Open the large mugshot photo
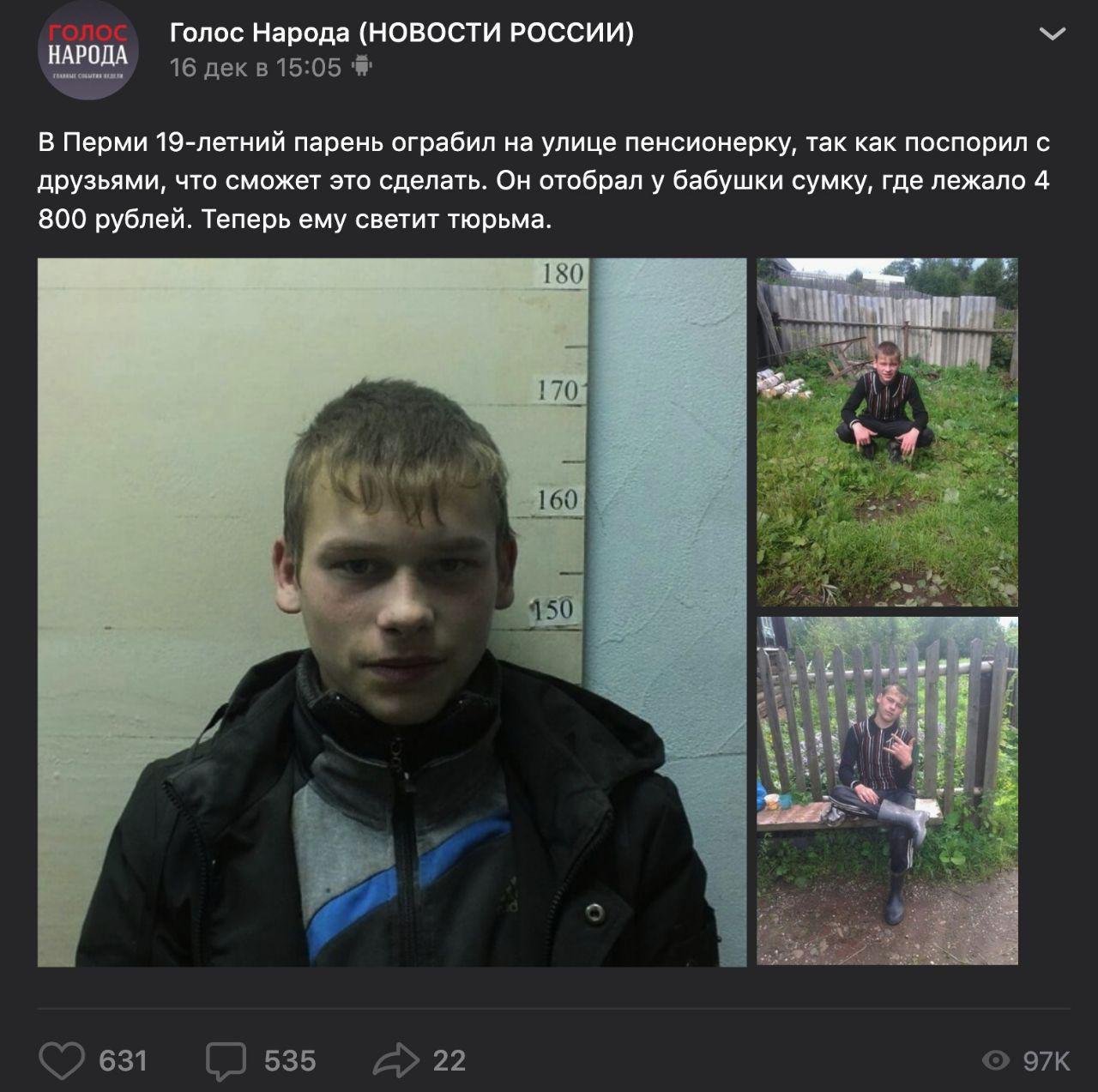This screenshot has height=1092, width=1098. pyautogui.click(x=392, y=612)
